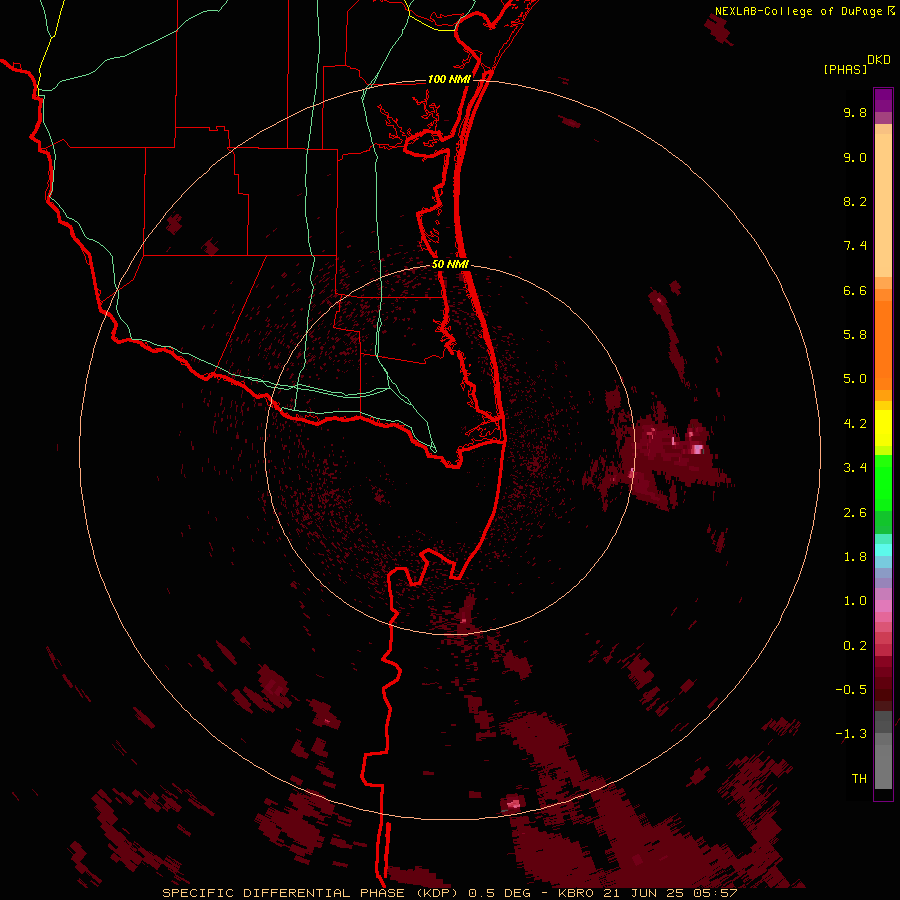Screen dimensions: 900x900
Task: Click the 50 NMI range ring label
Action: [450, 264]
